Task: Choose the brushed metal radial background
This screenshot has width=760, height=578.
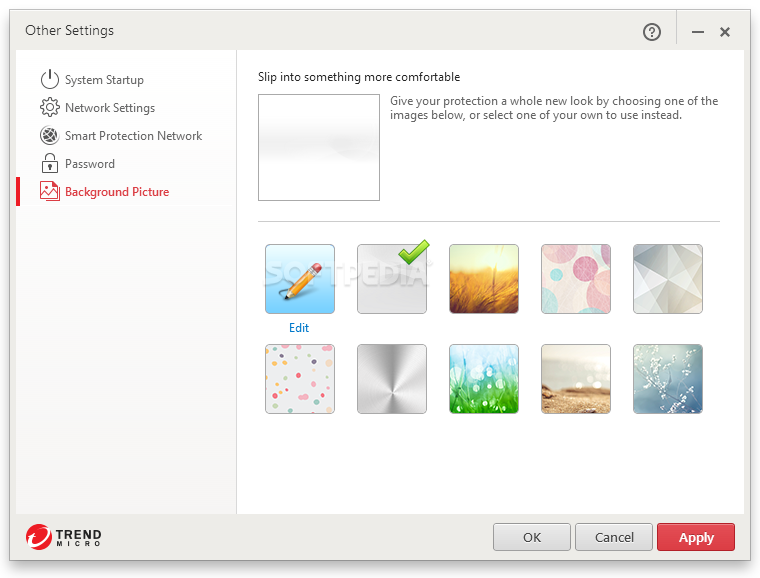Action: click(x=392, y=379)
